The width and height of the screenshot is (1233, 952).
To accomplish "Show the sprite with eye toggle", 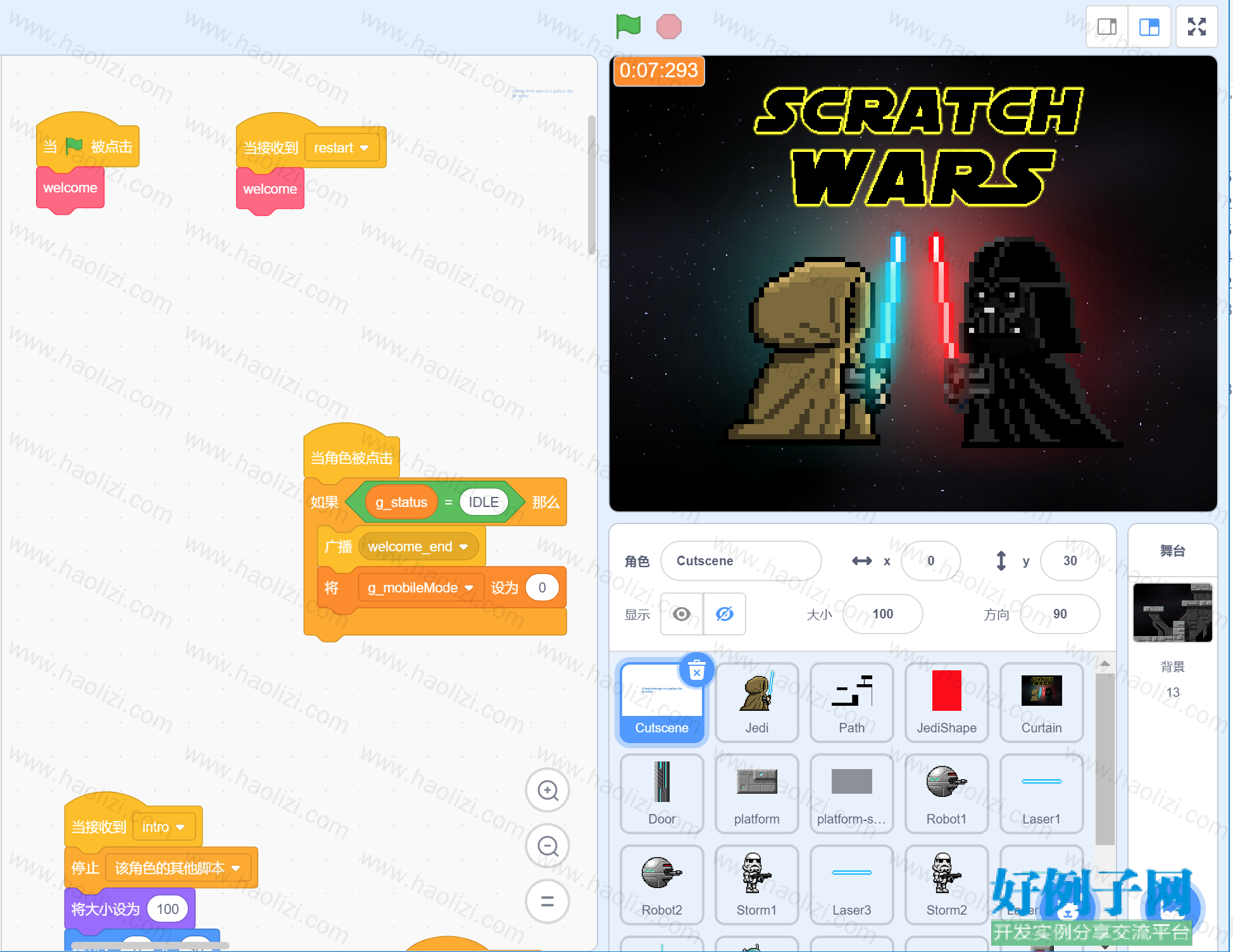I will pyautogui.click(x=682, y=614).
